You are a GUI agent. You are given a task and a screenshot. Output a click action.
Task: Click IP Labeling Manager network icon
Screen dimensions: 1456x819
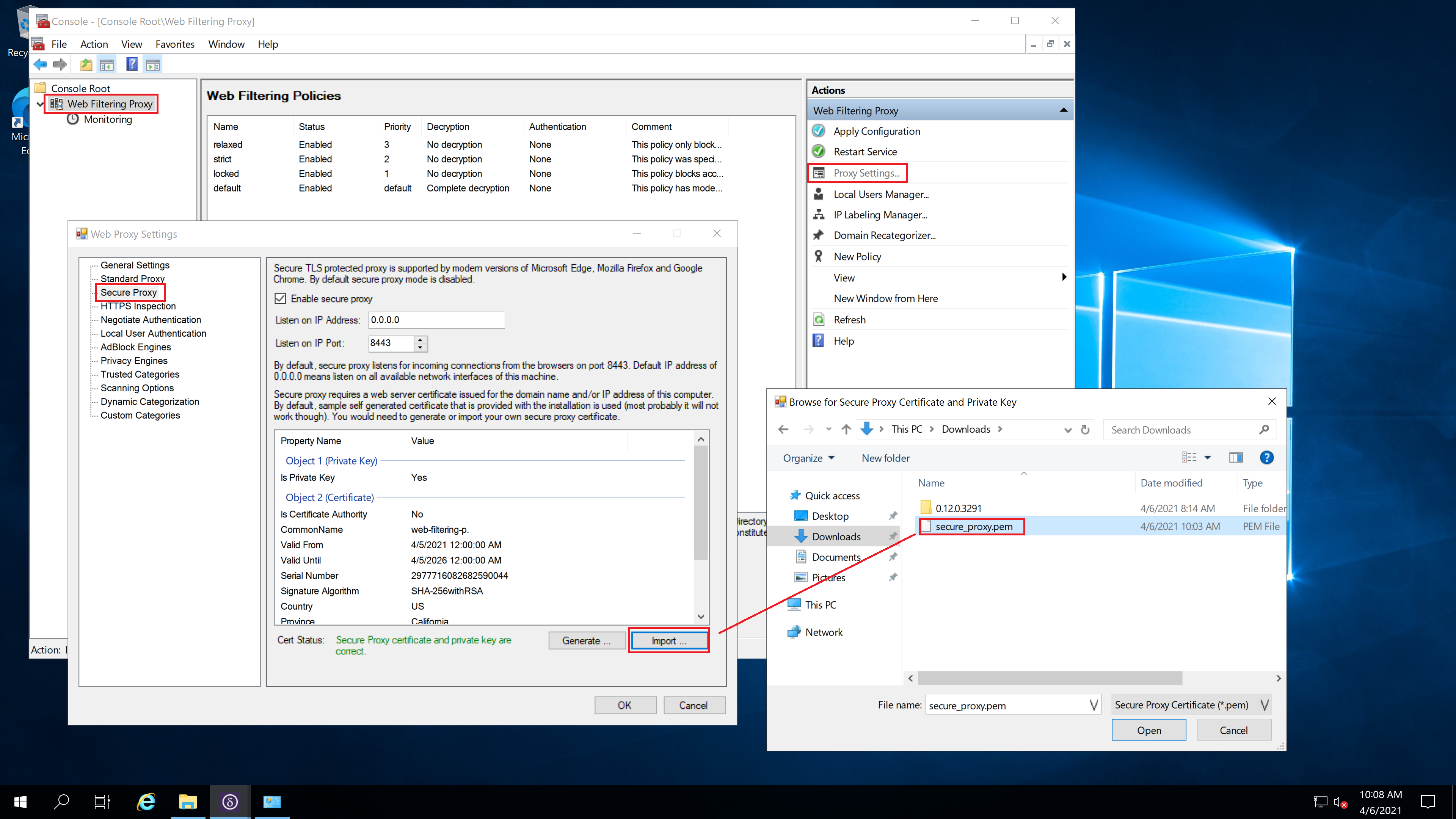819,215
